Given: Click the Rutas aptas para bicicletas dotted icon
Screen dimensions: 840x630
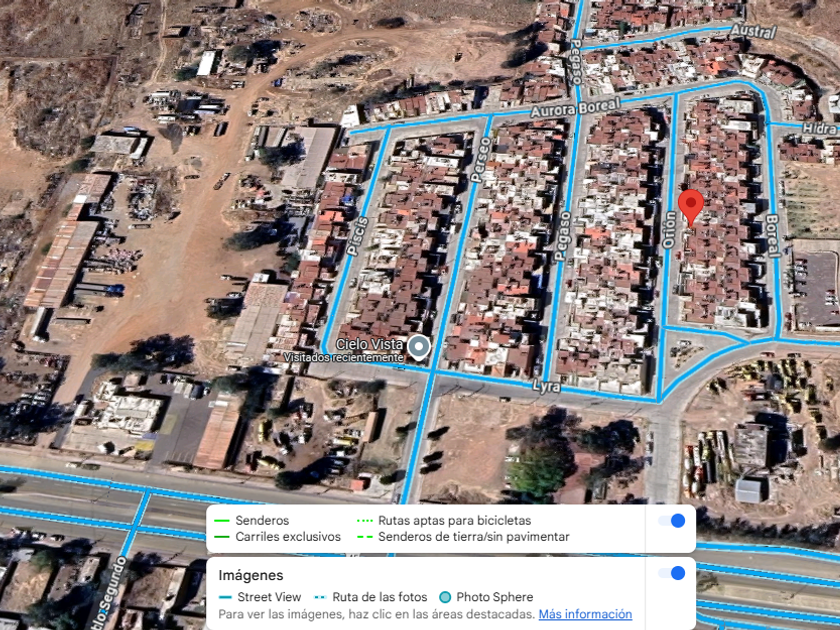Looking at the screenshot, I should [364, 521].
